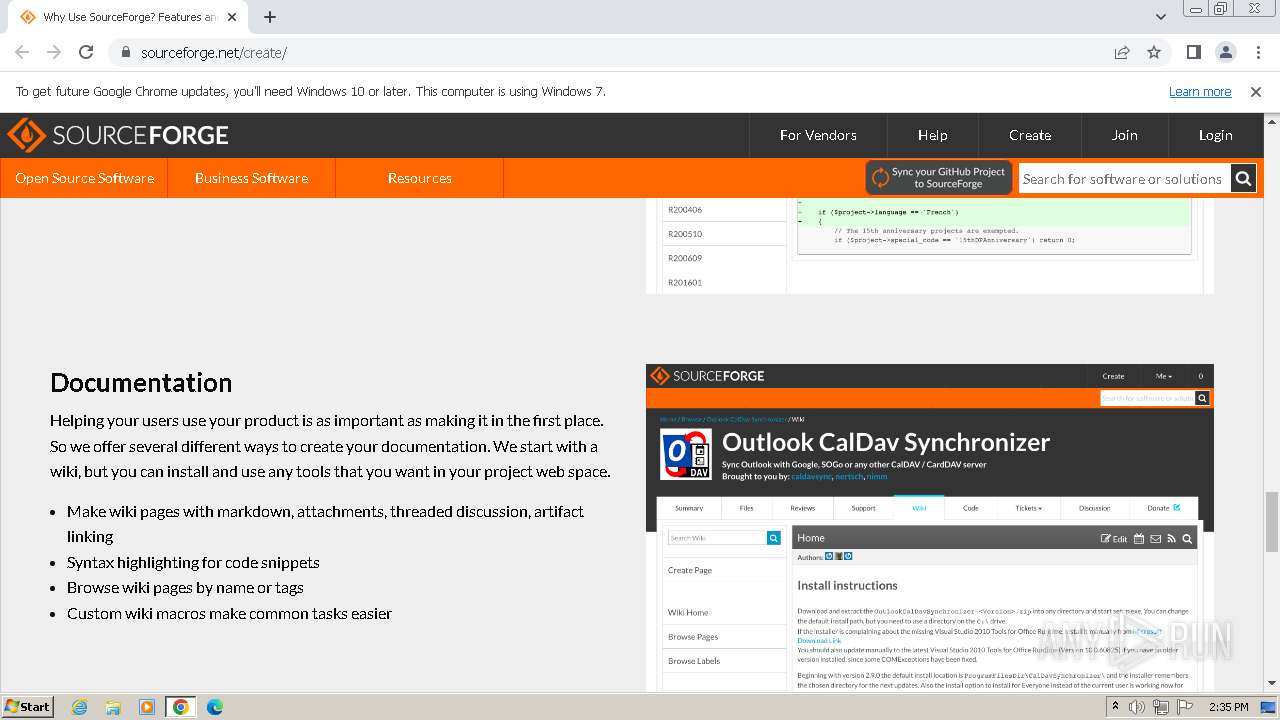1280x720 pixels.
Task: Click the network icon in system tray
Action: [x=1161, y=707]
